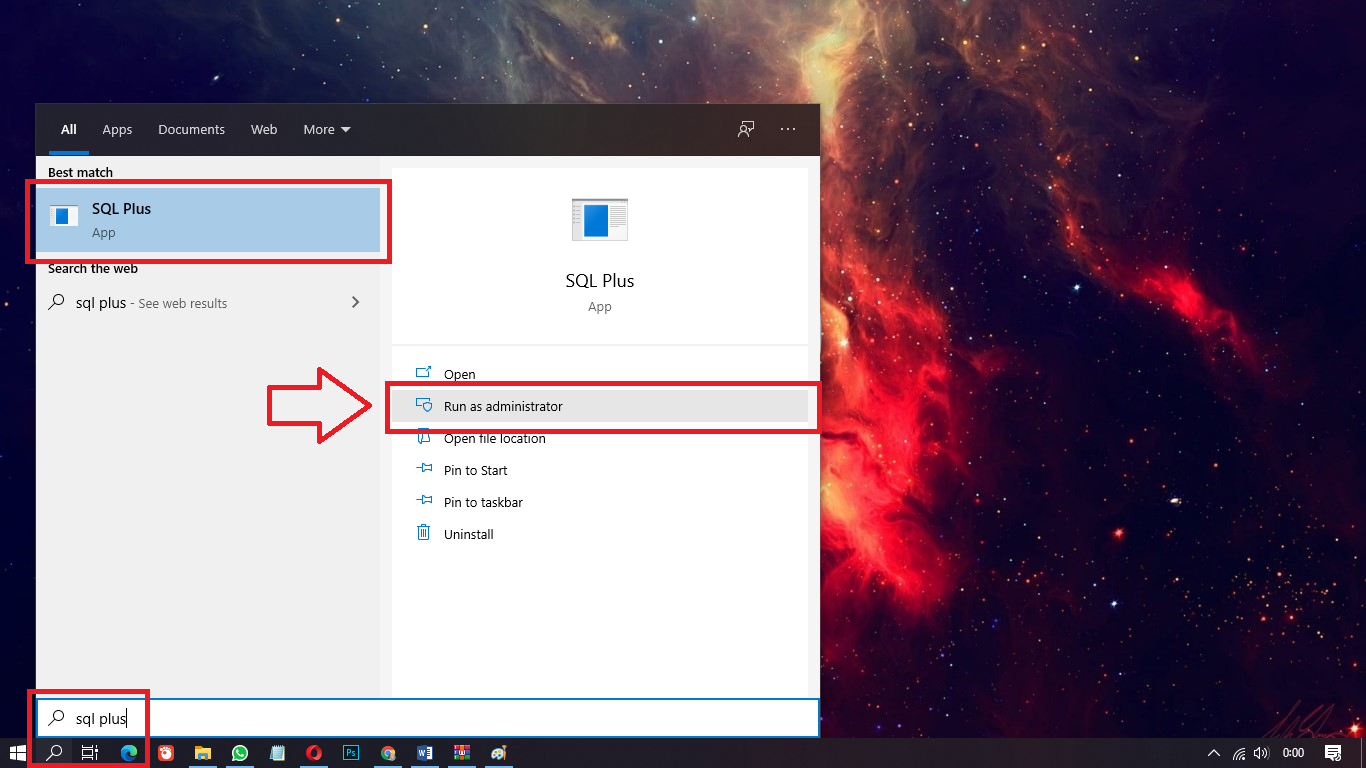Open the search options ellipsis menu

[x=788, y=129]
